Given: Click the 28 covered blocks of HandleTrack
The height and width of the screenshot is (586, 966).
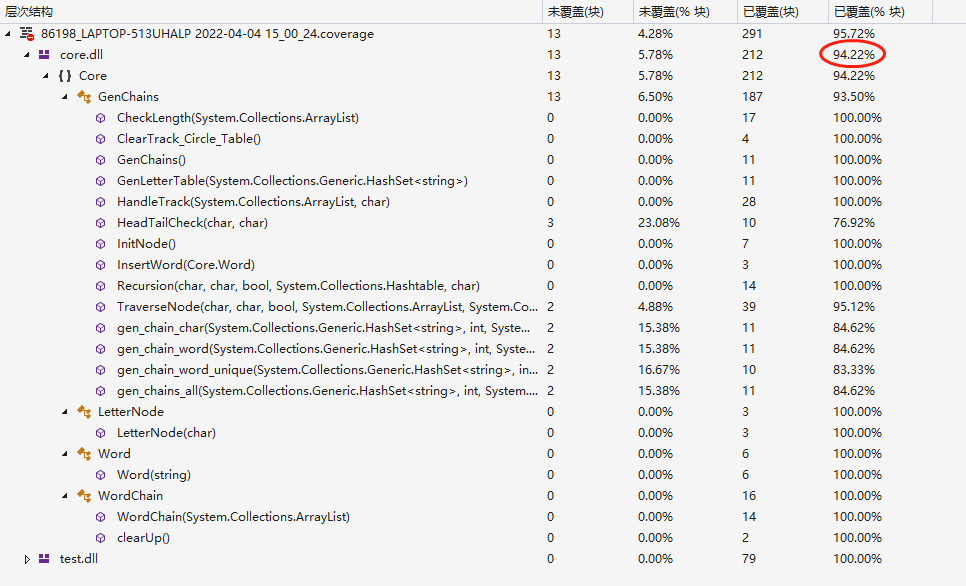Looking at the screenshot, I should point(749,201).
